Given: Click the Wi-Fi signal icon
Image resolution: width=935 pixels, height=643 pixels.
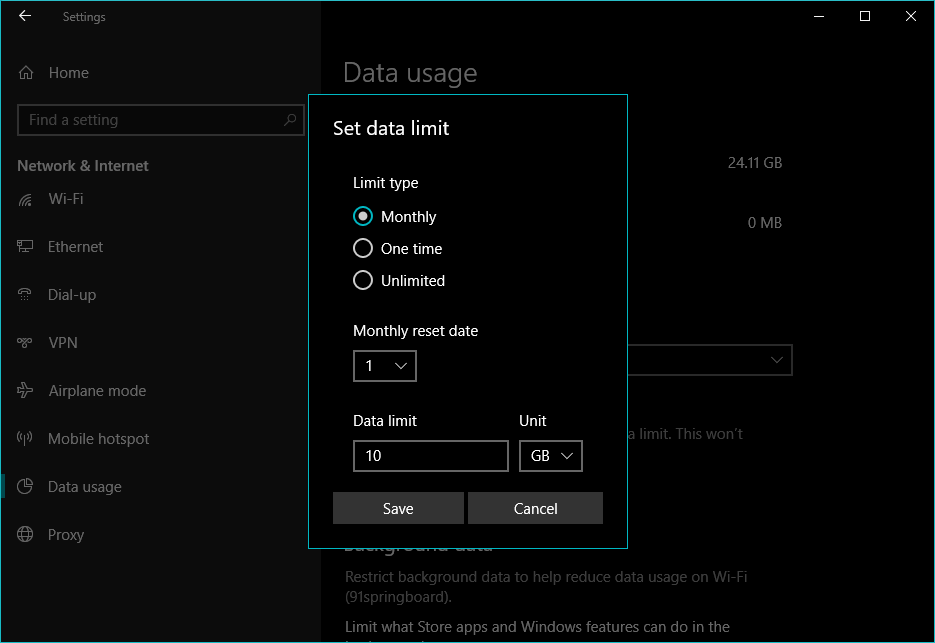Looking at the screenshot, I should (26, 199).
